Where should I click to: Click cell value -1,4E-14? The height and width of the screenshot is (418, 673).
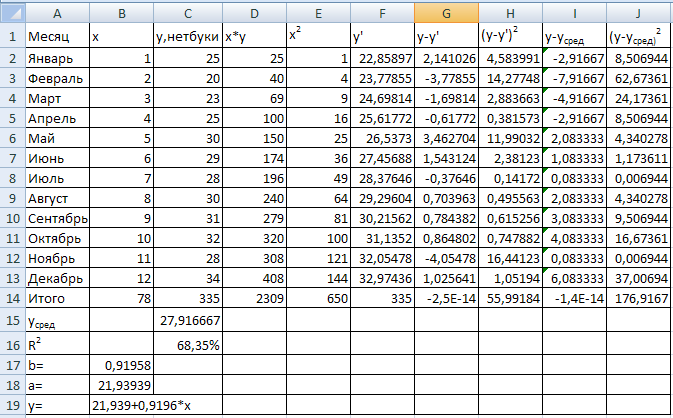pos(574,298)
